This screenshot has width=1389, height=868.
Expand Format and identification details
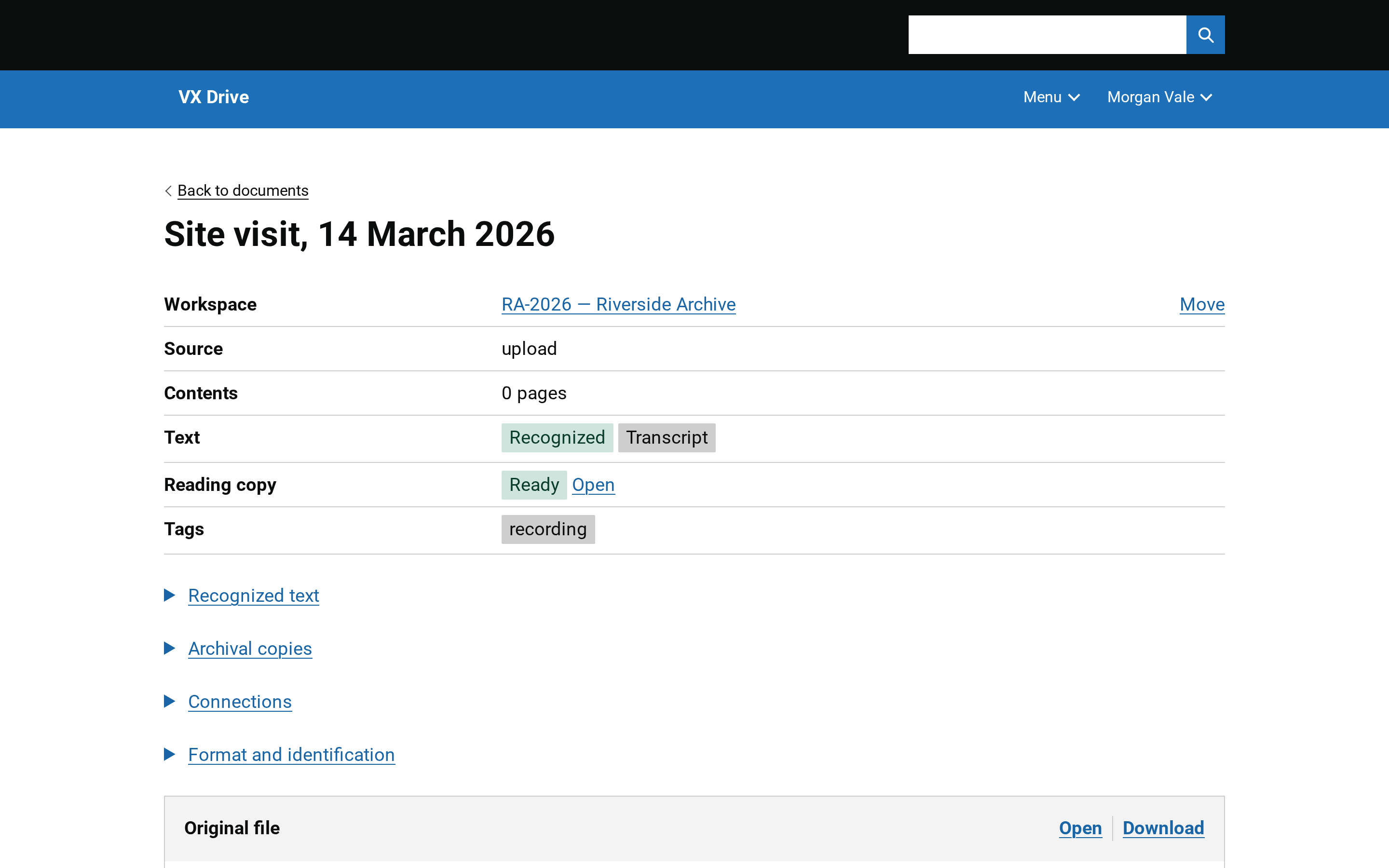pos(291,755)
